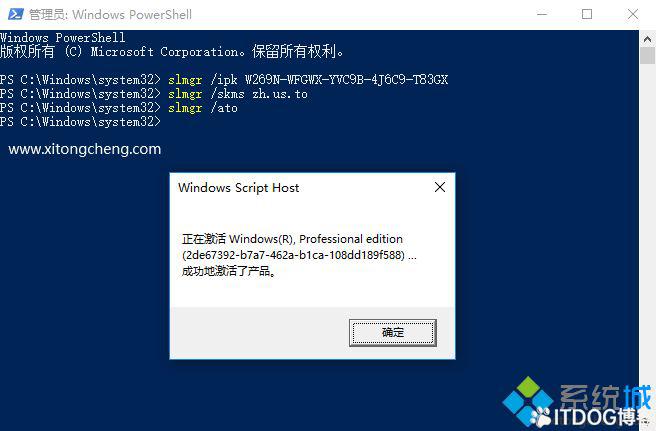Click the 系统城 diamond logo

tap(528, 401)
